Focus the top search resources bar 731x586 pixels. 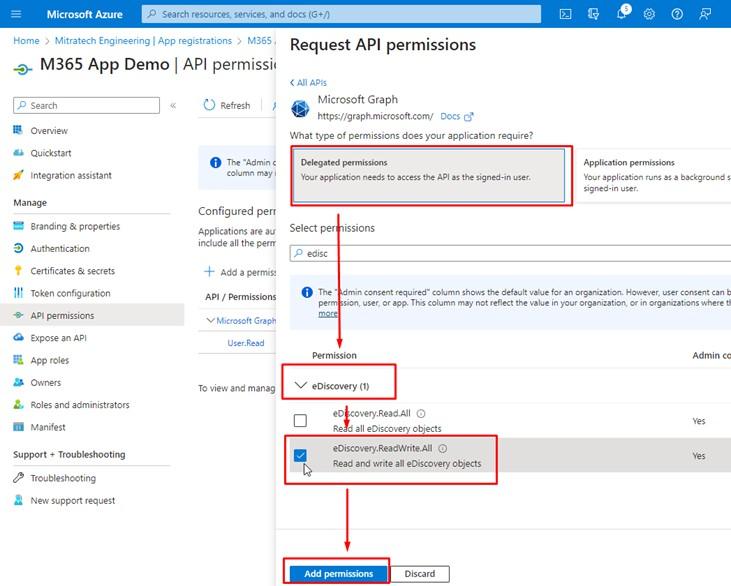[x=341, y=14]
